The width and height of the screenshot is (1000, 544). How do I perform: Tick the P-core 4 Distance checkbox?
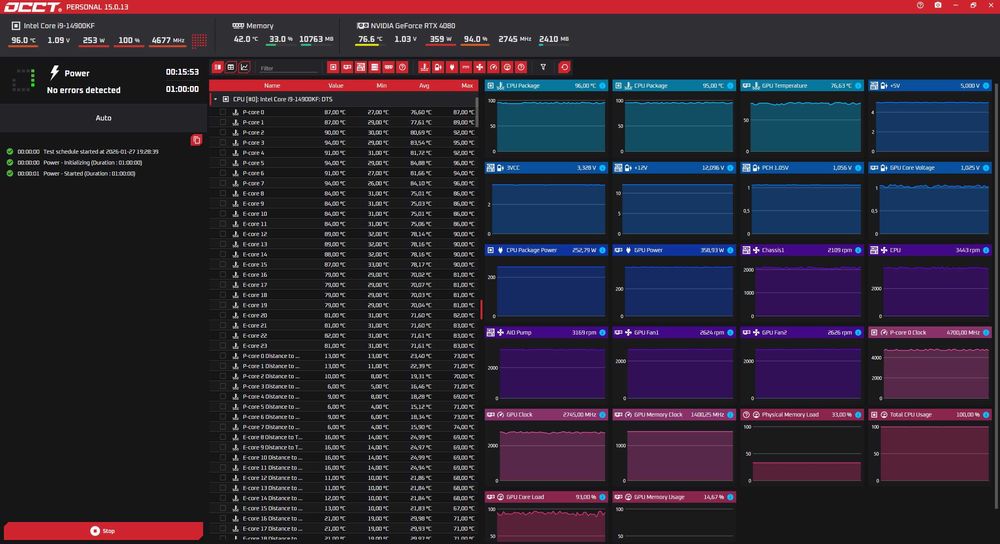223,397
